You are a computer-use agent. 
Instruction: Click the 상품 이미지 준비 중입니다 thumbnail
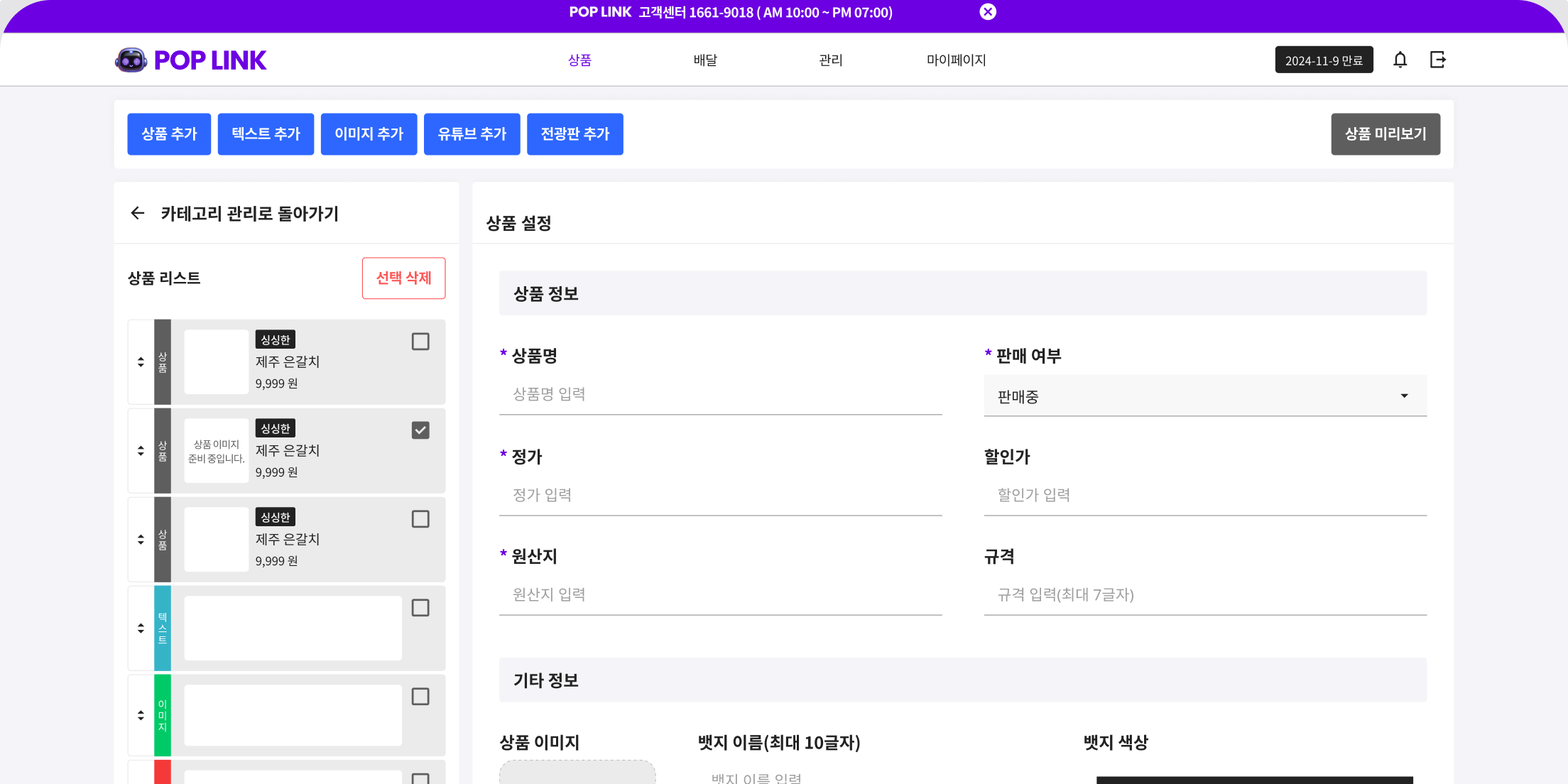217,451
